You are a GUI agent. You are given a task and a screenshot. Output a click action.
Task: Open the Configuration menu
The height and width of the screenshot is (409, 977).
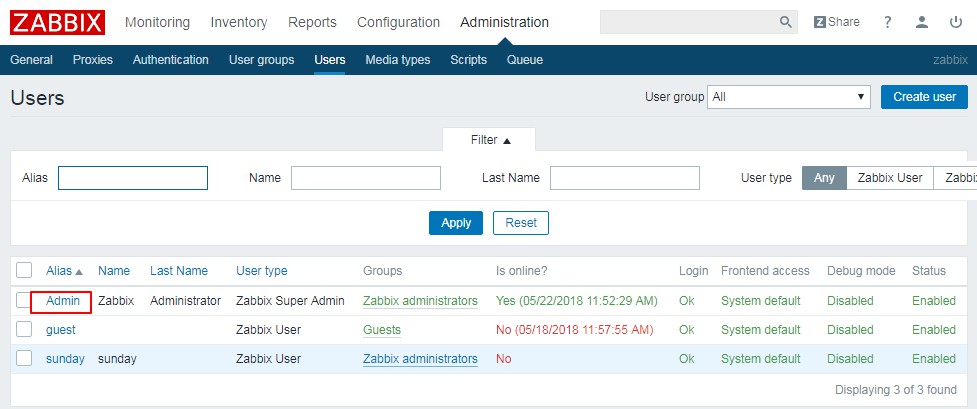coord(398,22)
